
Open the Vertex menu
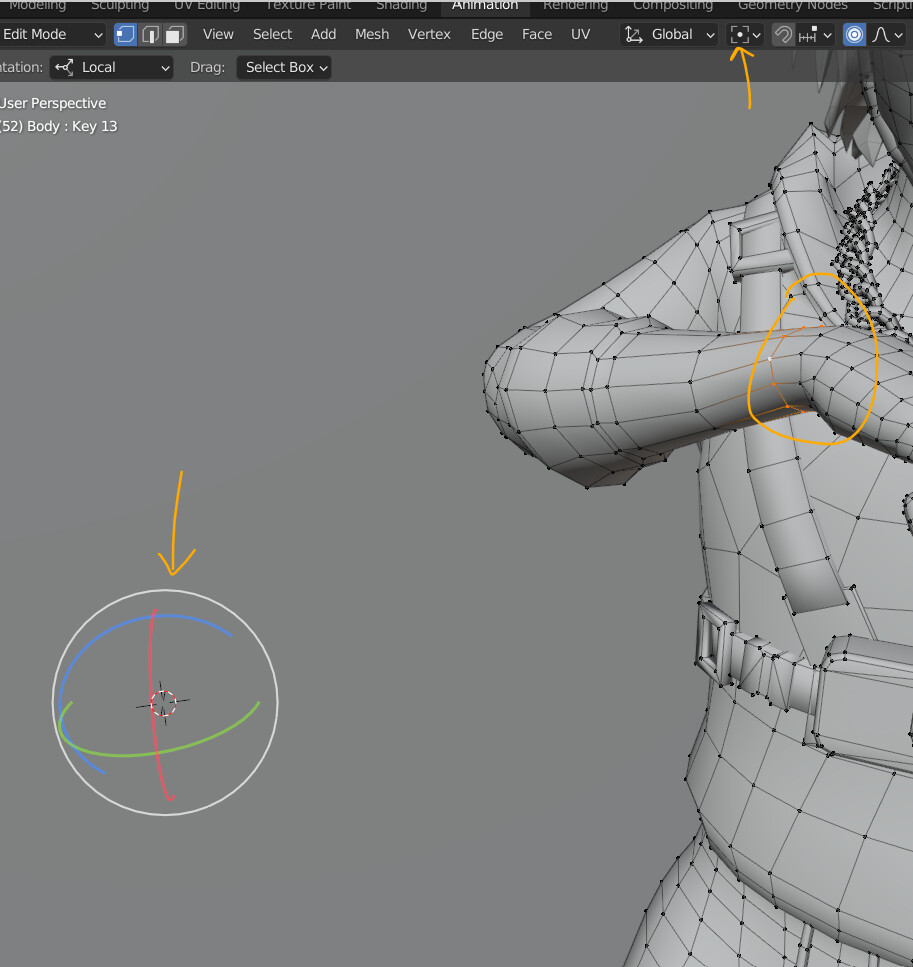point(429,35)
